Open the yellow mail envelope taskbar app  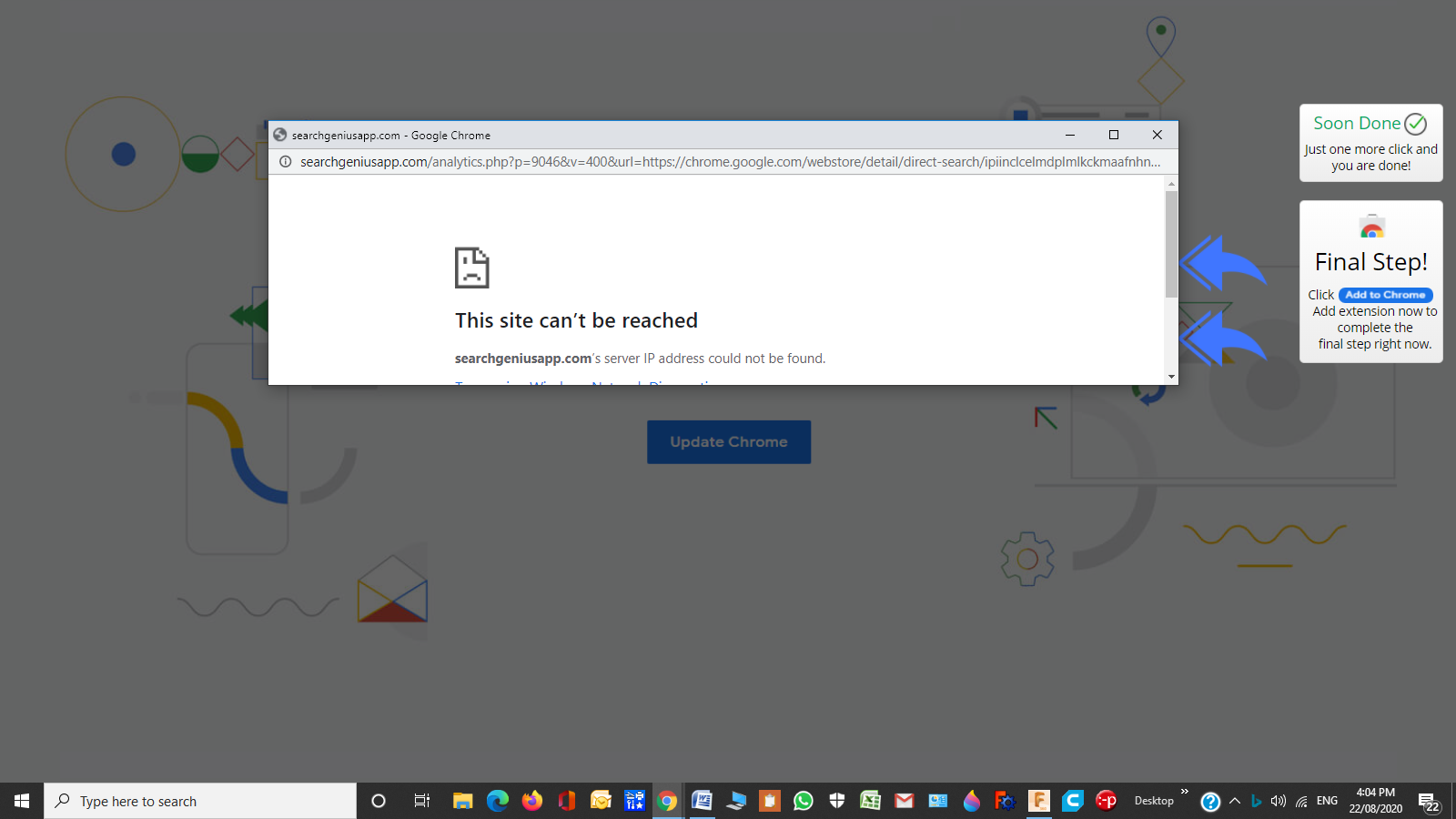click(601, 801)
